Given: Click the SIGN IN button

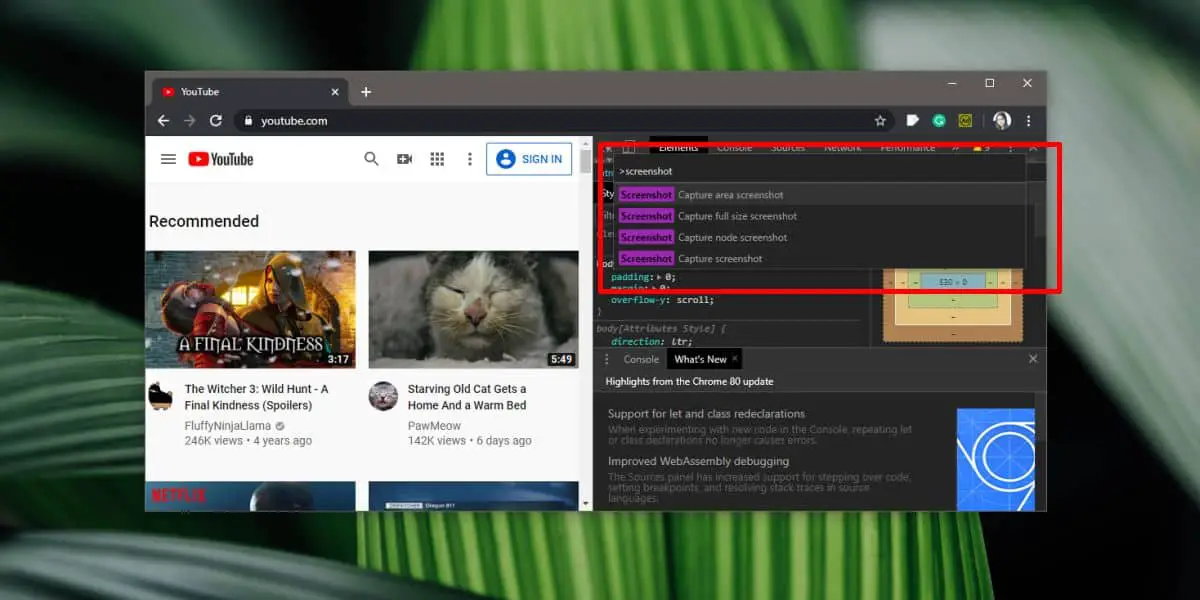Looking at the screenshot, I should tap(529, 158).
